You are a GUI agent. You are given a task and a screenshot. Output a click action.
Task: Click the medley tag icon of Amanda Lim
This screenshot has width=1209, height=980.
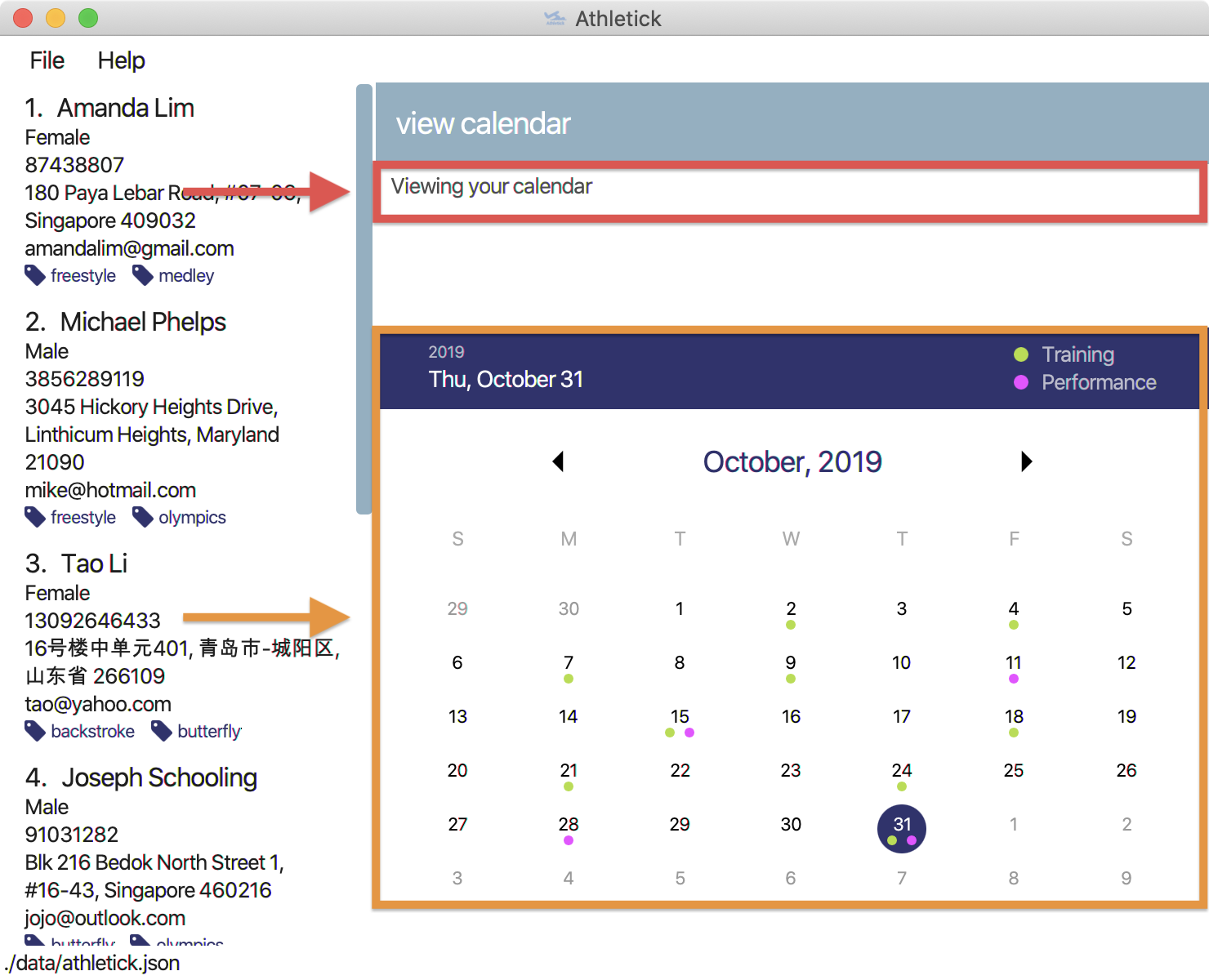click(143, 276)
